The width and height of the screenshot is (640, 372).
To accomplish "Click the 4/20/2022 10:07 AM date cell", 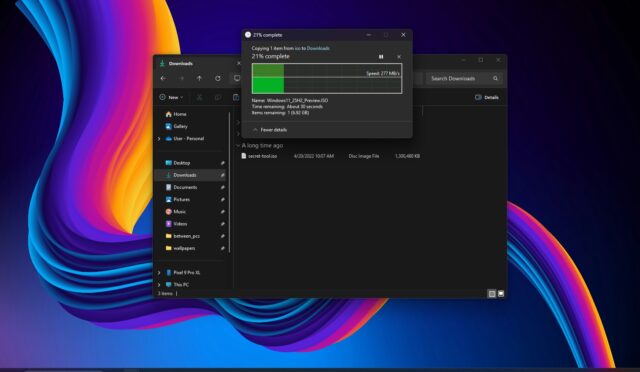I will coord(313,156).
